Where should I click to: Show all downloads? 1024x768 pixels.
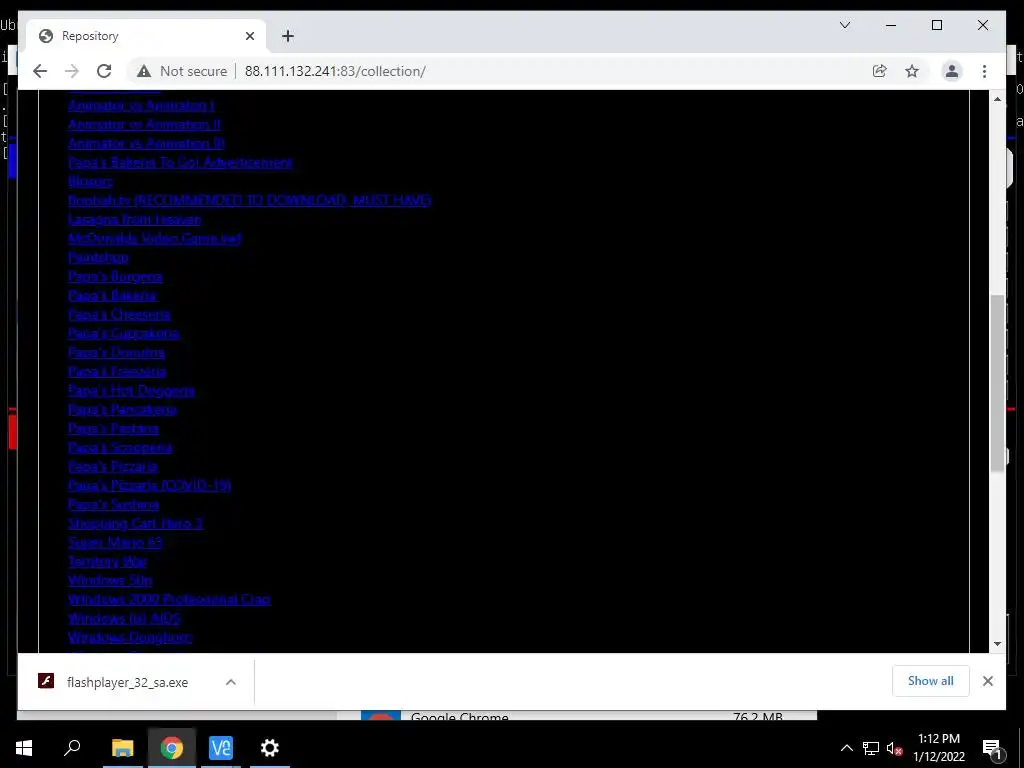[x=931, y=681]
